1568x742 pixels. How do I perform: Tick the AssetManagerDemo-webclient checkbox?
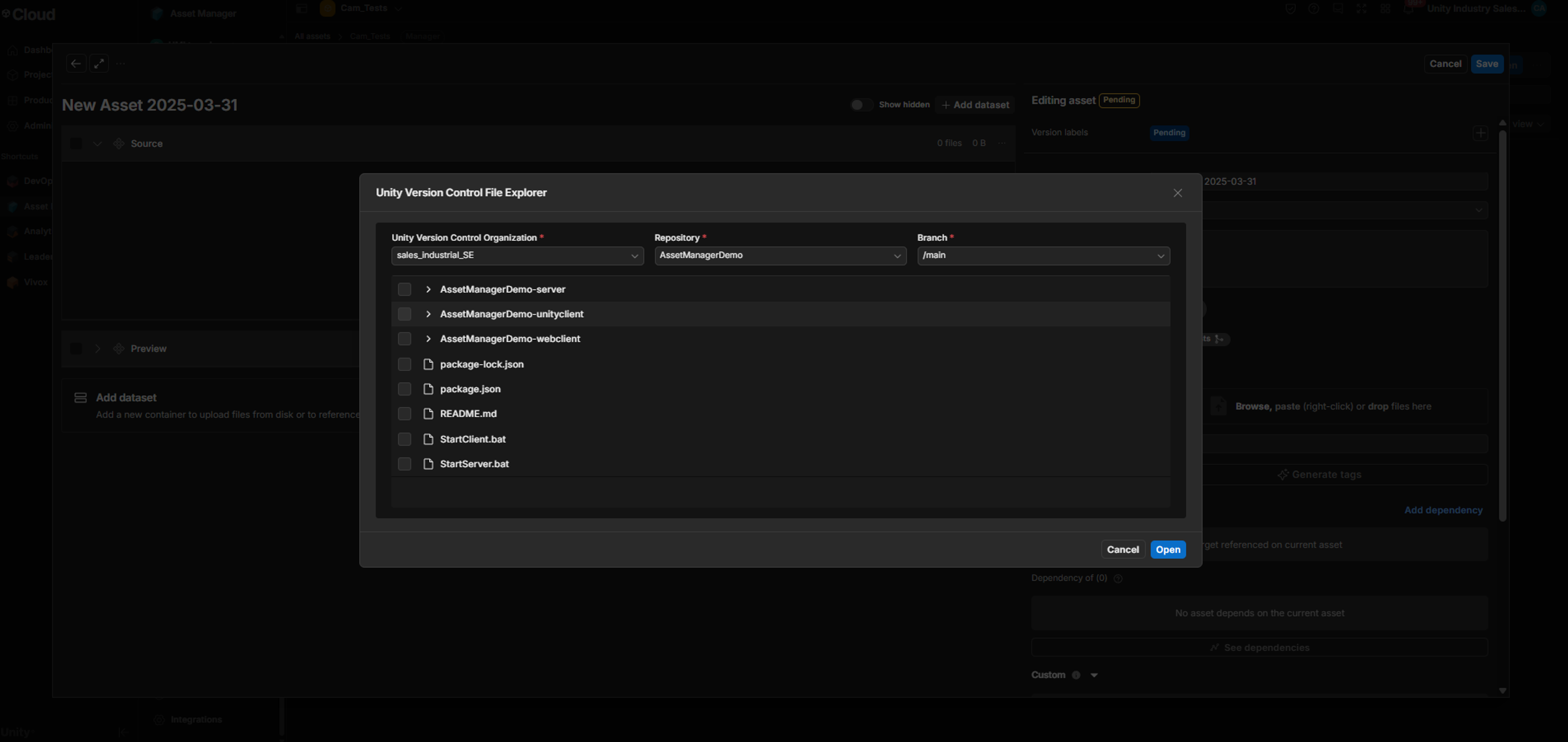click(404, 338)
